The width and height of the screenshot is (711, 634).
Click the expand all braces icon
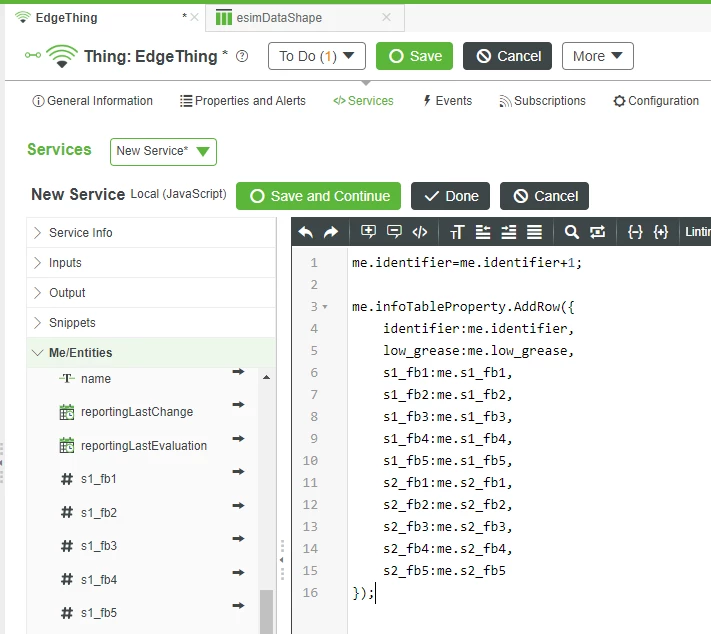click(661, 232)
